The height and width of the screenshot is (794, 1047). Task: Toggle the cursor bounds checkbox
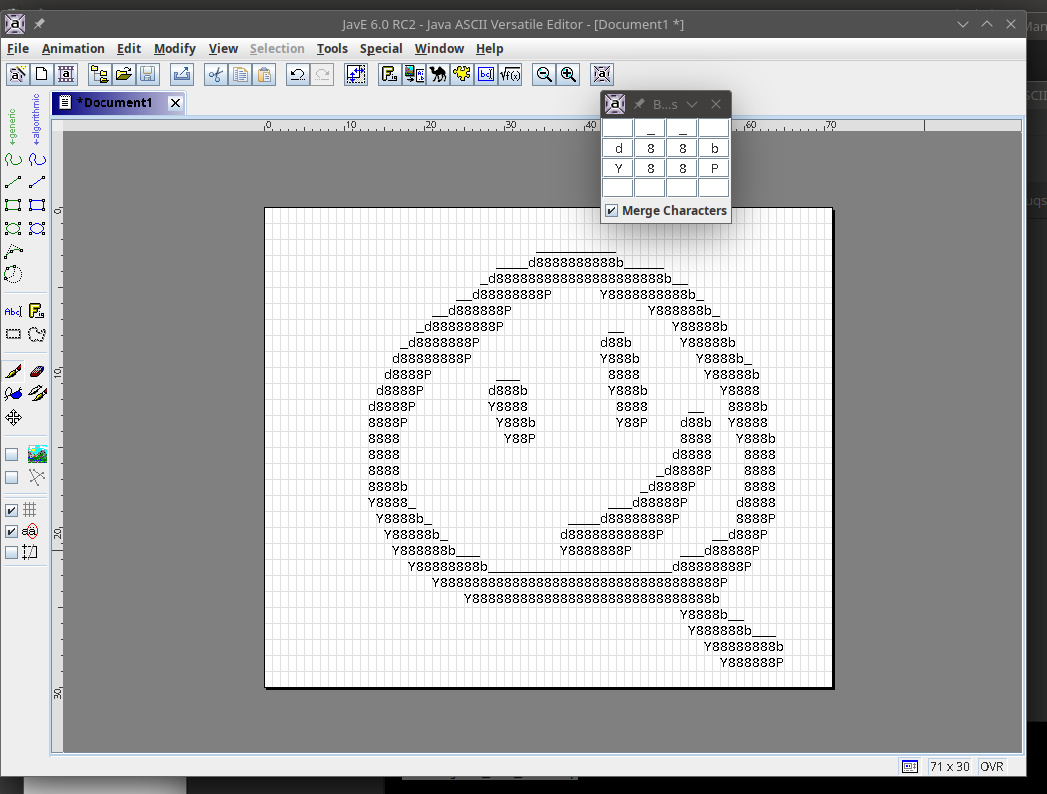tap(11, 552)
